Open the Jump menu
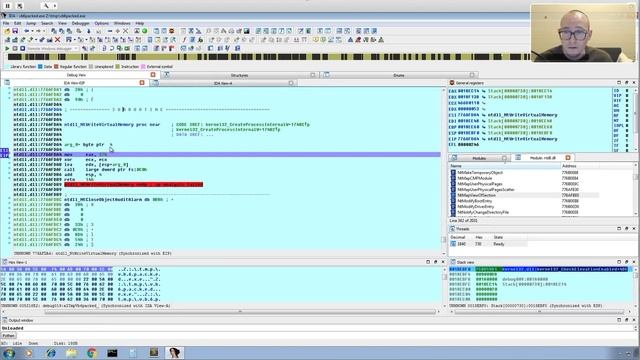 [31, 23]
